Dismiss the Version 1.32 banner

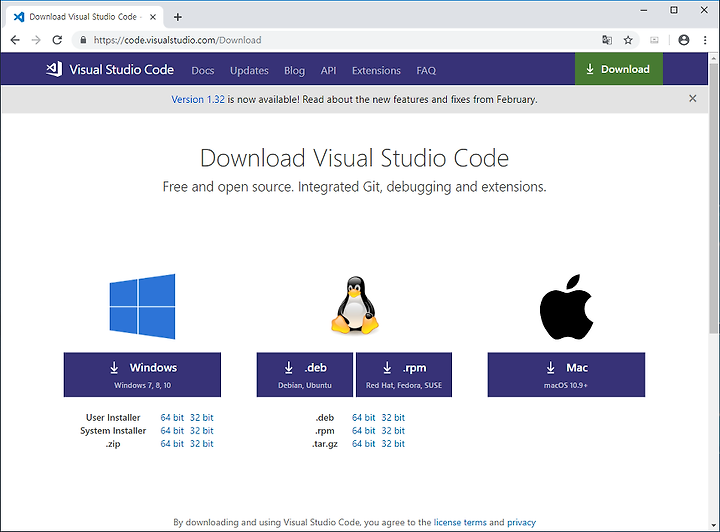[x=693, y=99]
